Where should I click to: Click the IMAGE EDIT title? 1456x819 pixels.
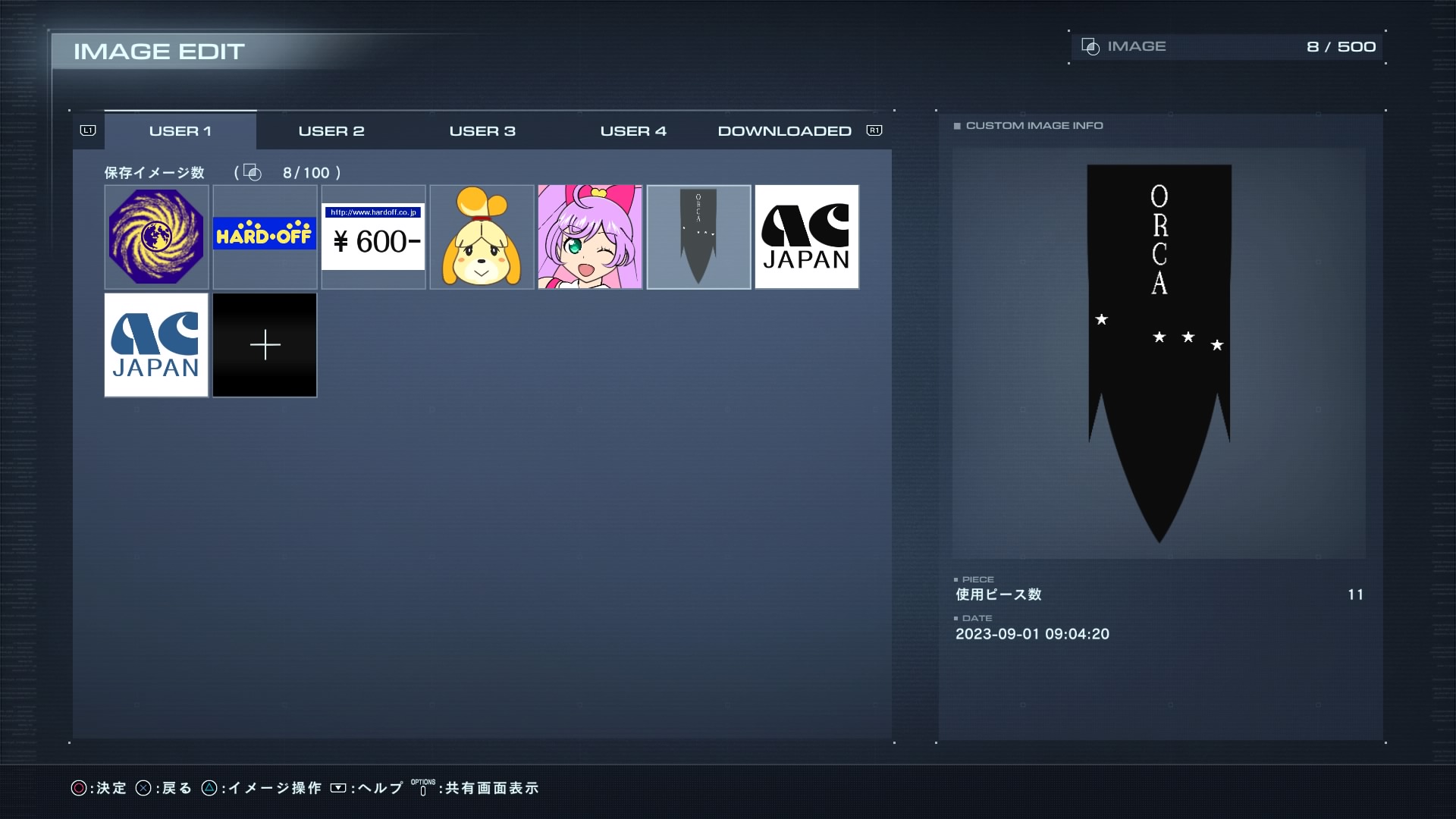click(159, 52)
